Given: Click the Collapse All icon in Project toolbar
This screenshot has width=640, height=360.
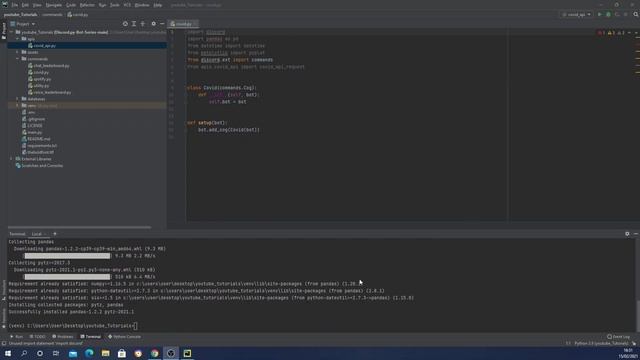Looking at the screenshot, I should [x=143, y=24].
